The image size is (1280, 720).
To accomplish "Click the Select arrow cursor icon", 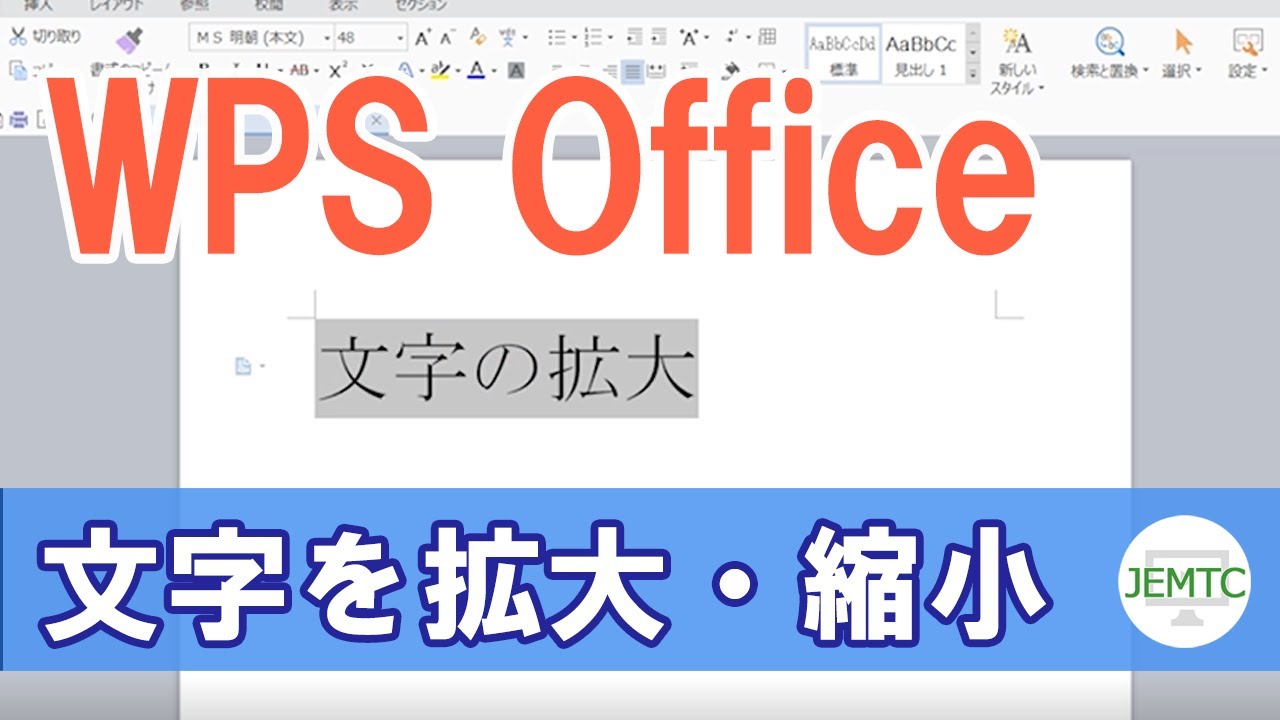I will pos(1184,41).
